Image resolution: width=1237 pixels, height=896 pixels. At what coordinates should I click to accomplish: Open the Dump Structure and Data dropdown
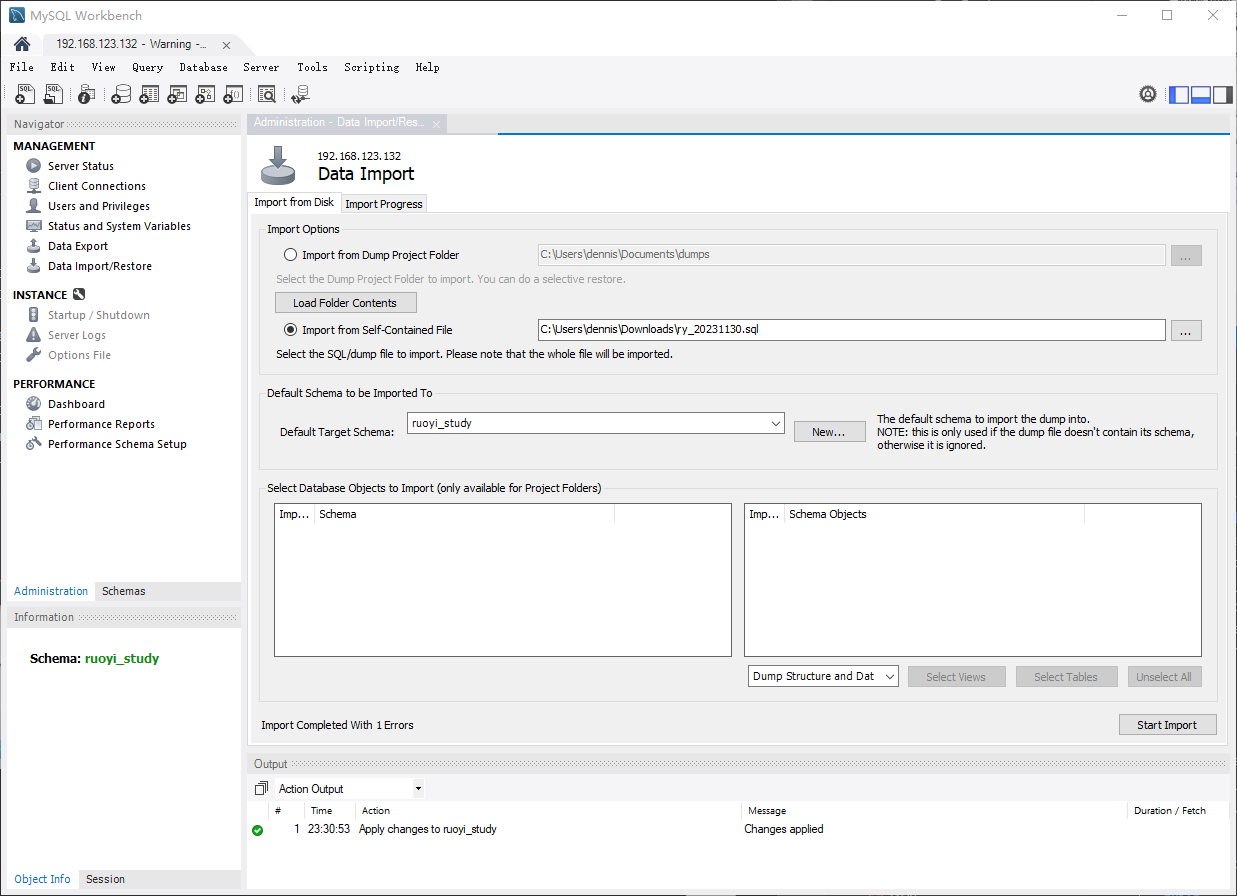823,677
